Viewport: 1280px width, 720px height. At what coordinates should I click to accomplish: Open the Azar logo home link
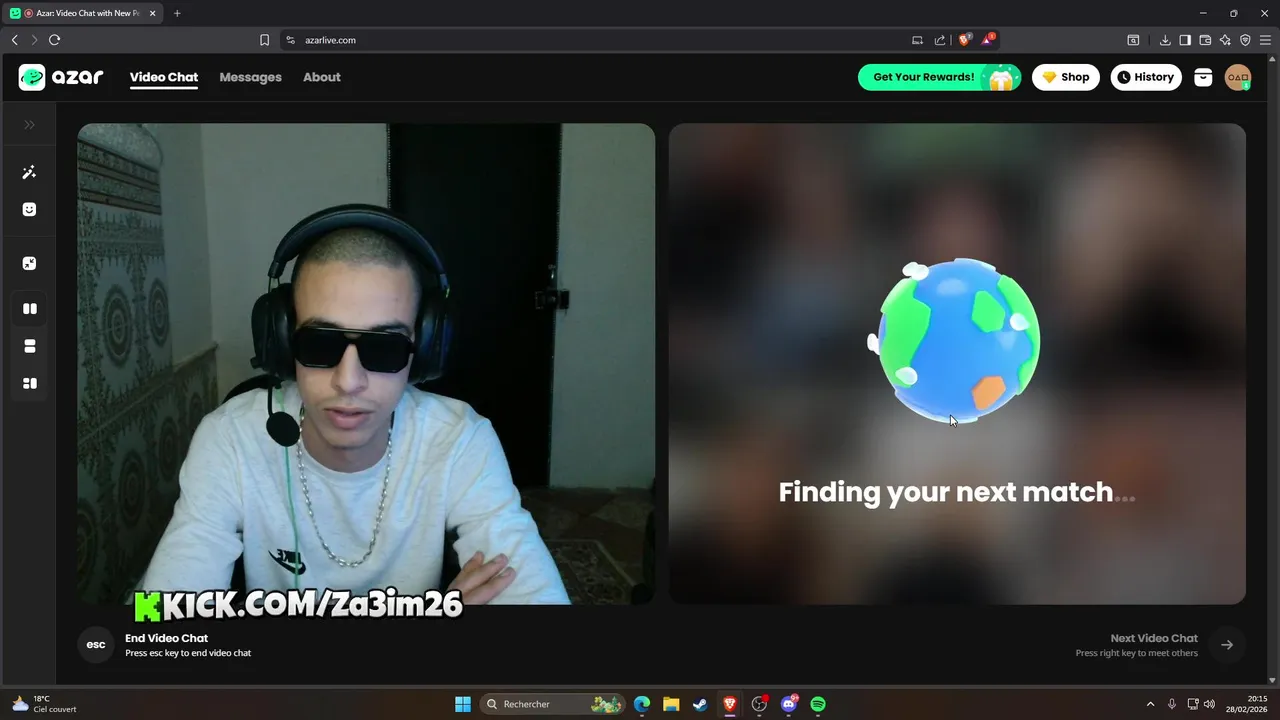pos(61,77)
